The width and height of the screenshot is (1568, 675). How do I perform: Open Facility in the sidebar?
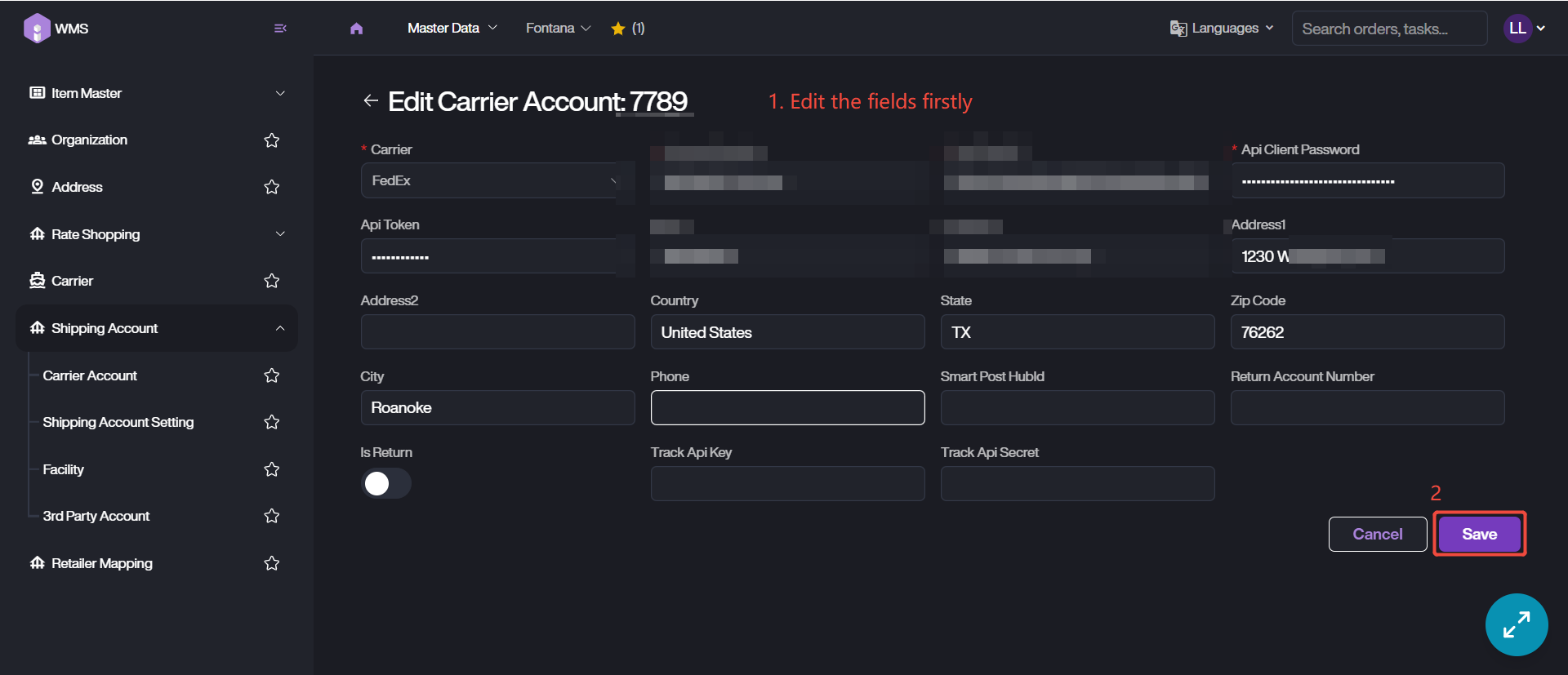pyautogui.click(x=64, y=469)
